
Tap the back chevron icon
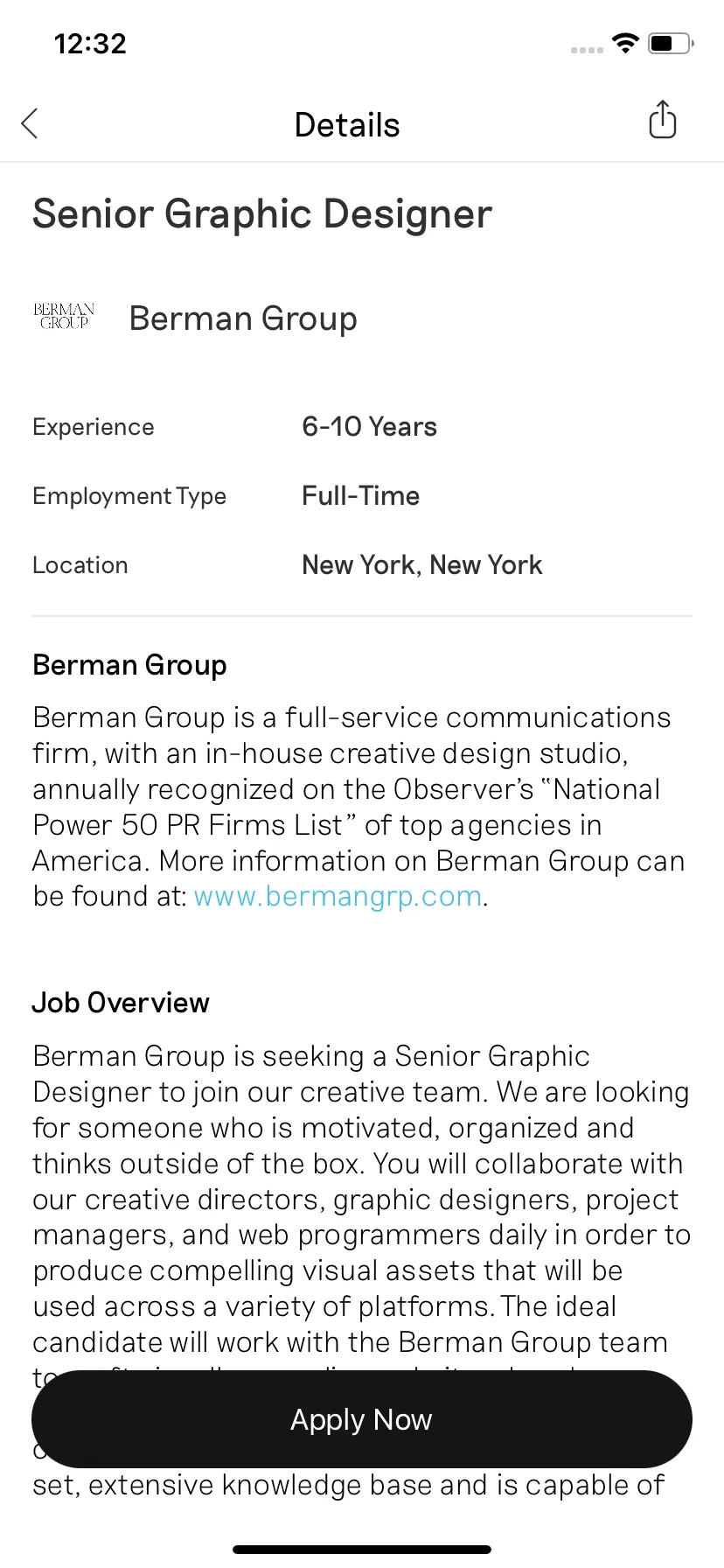(30, 123)
